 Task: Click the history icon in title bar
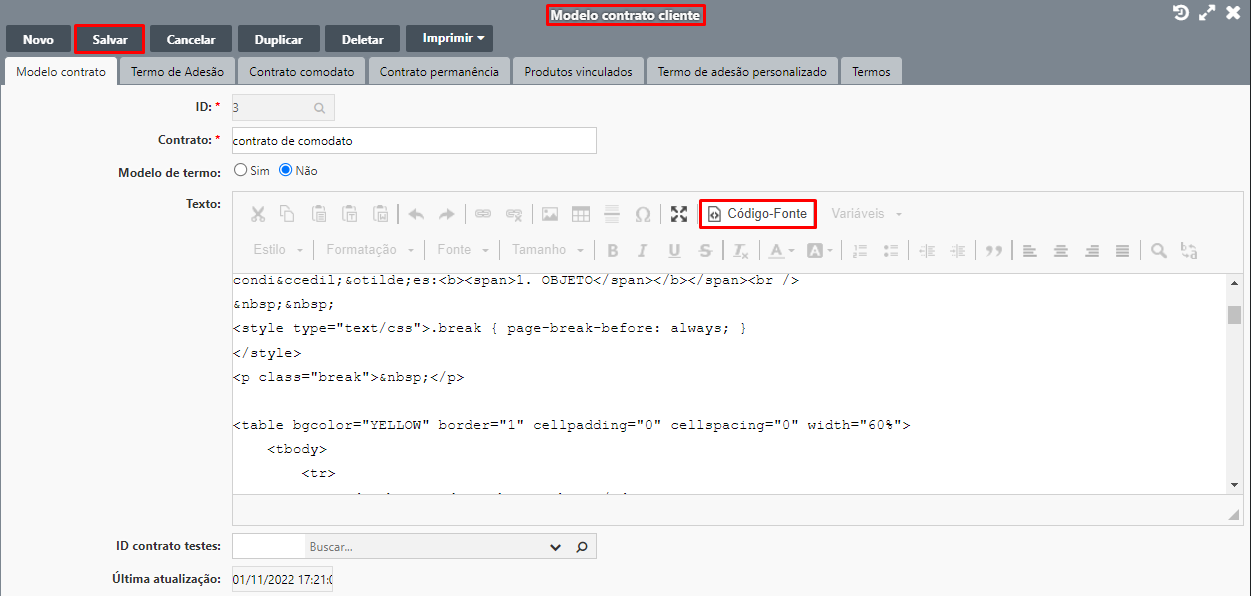(x=1181, y=13)
